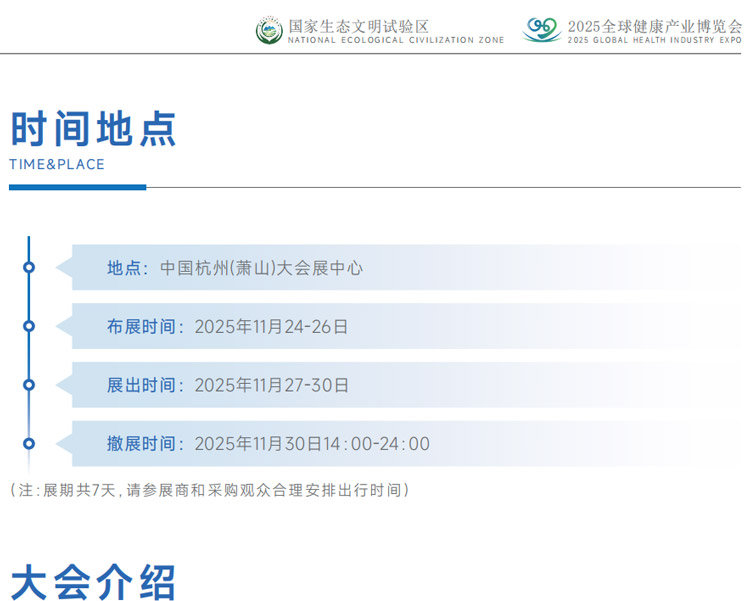Click the 大会介绍 section heading

pyautogui.click(x=93, y=582)
